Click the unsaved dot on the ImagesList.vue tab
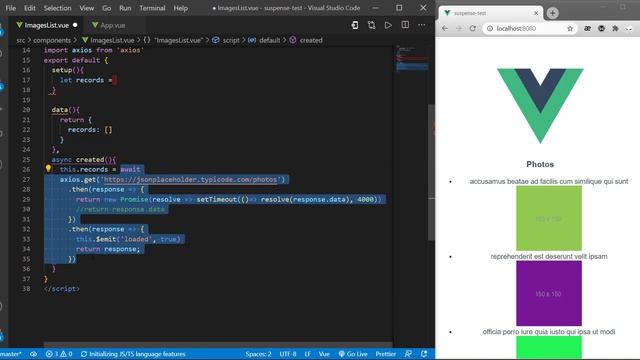Image resolution: width=640 pixels, height=360 pixels. point(75,25)
